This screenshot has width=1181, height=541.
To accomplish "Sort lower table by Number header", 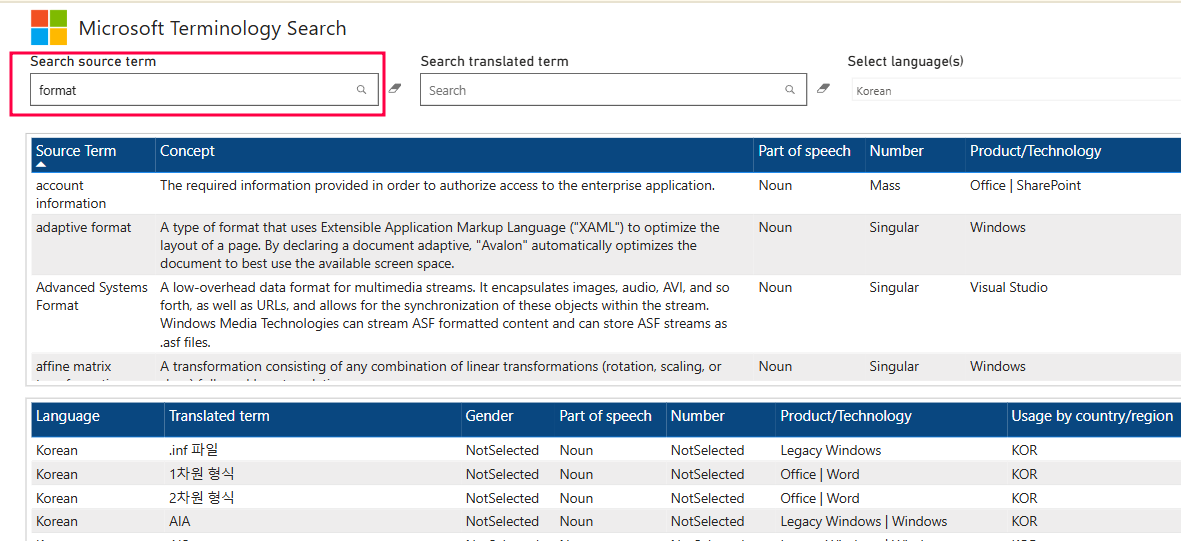I will 697,416.
